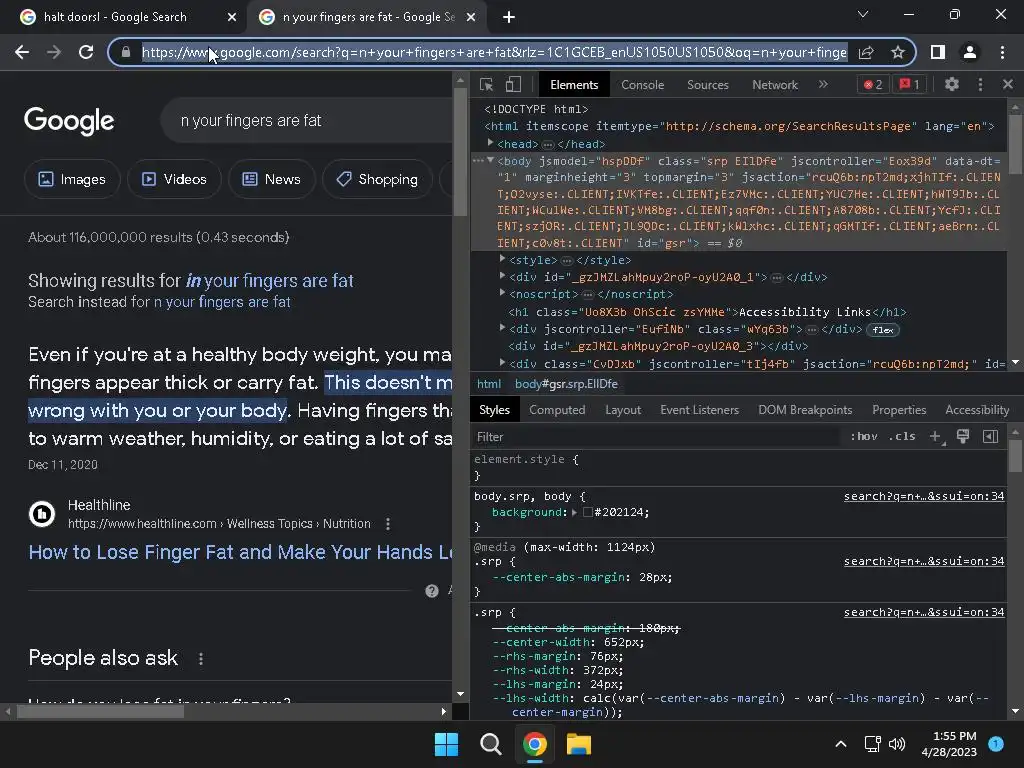Toggle :hov element state panel

(x=863, y=436)
